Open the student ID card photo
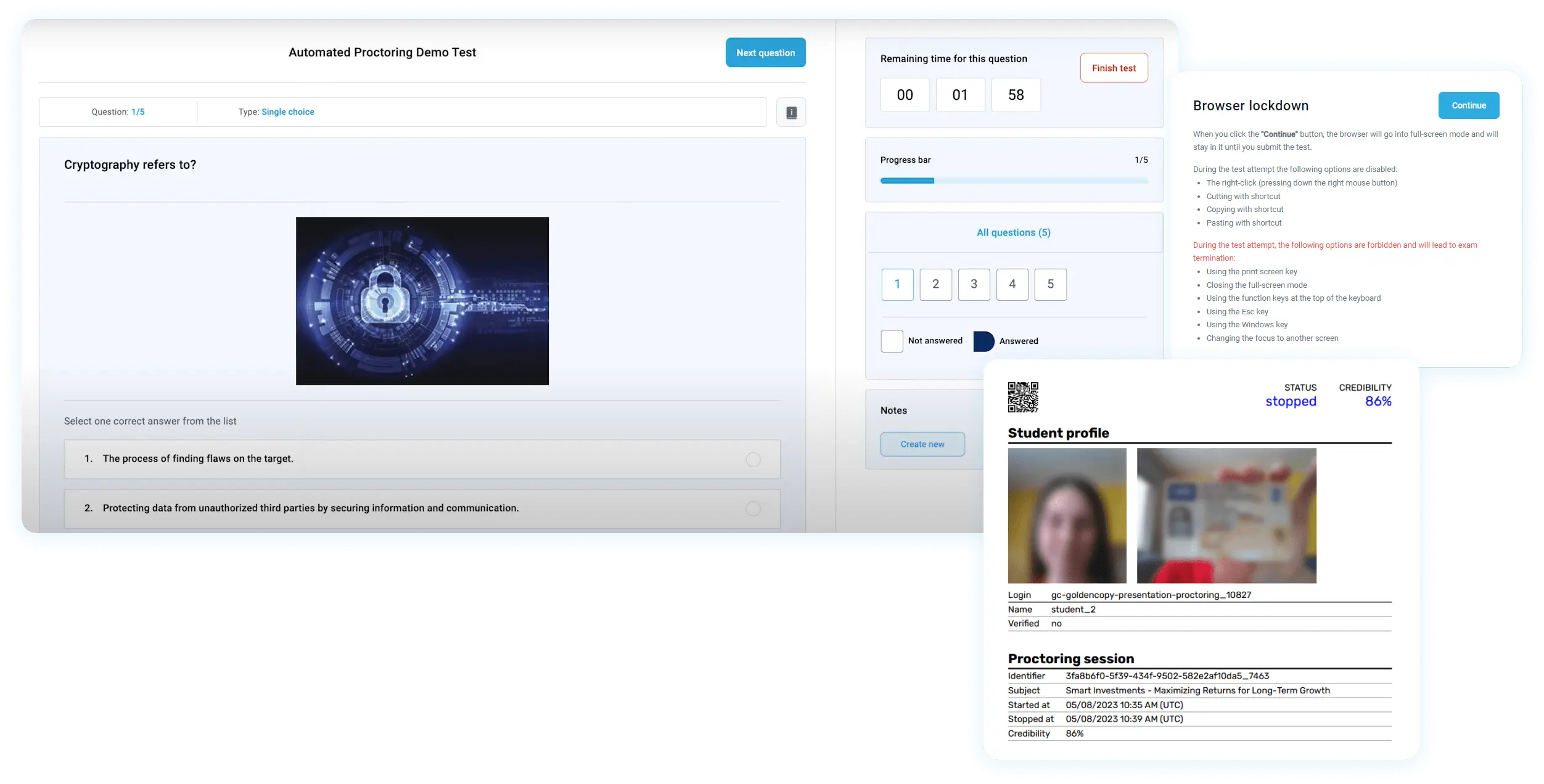 click(x=1226, y=515)
